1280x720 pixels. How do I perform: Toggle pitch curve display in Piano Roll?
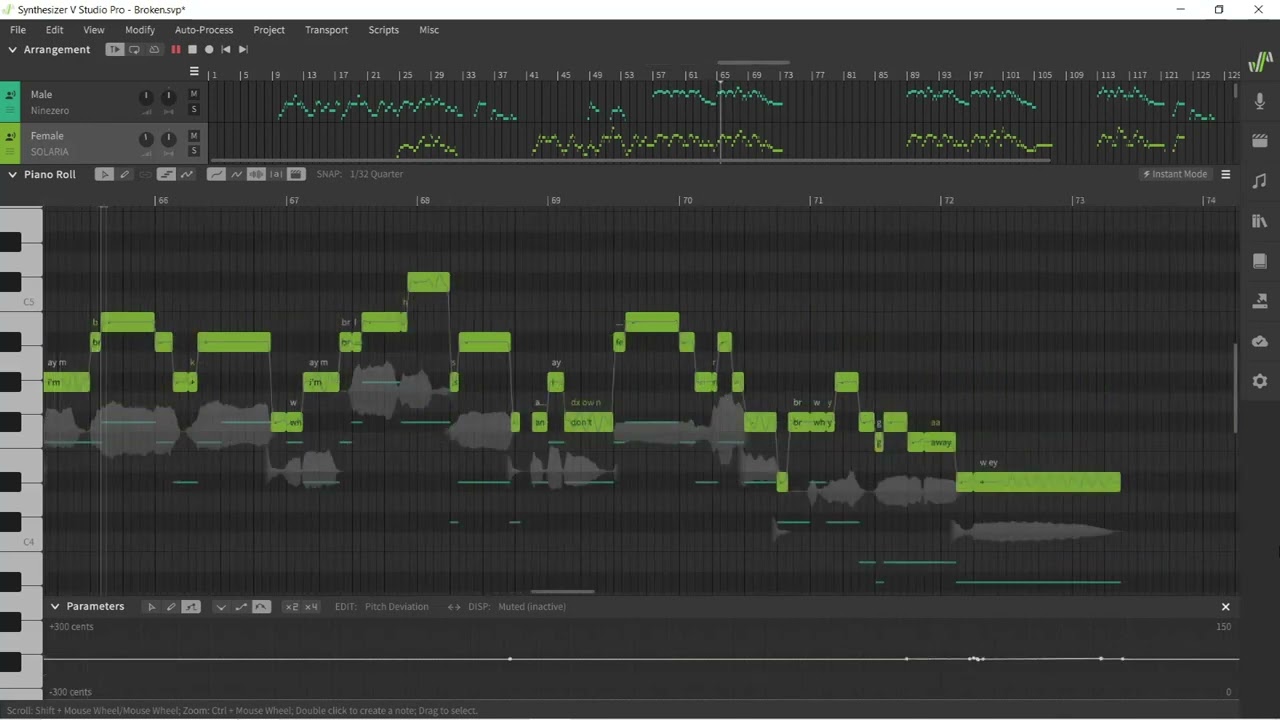pos(216,174)
